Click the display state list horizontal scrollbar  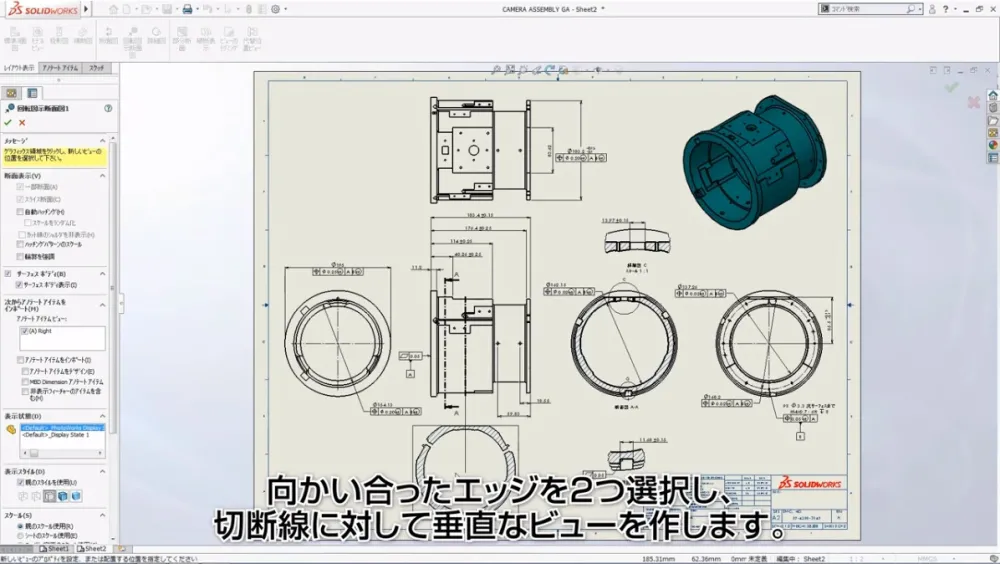pos(62,453)
